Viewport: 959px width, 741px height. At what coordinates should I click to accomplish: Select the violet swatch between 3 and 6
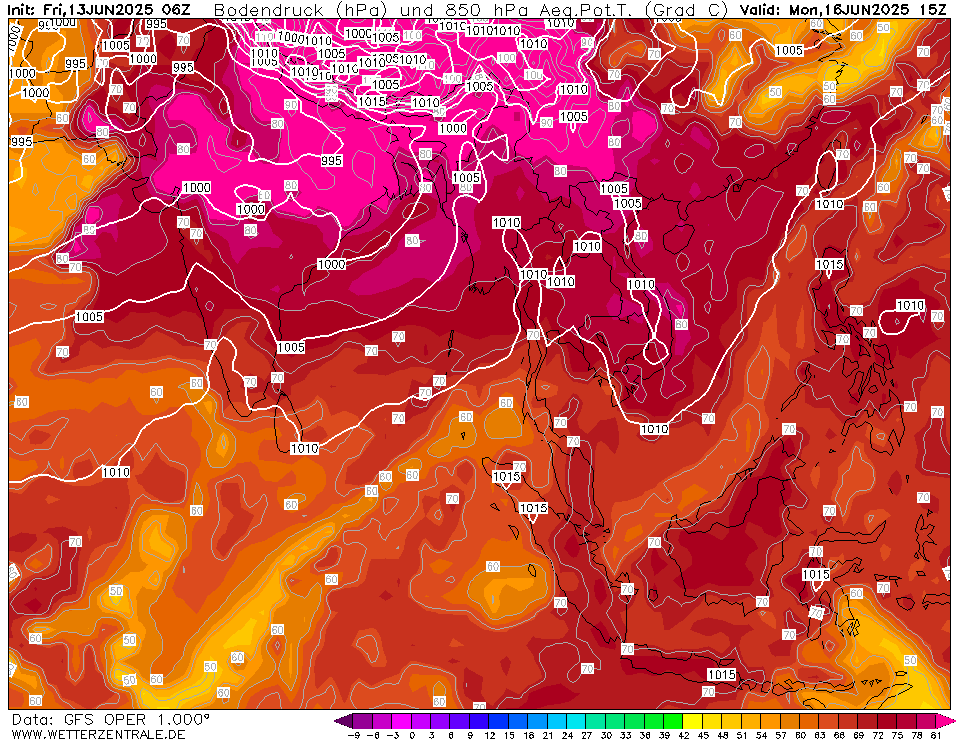pyautogui.click(x=440, y=720)
